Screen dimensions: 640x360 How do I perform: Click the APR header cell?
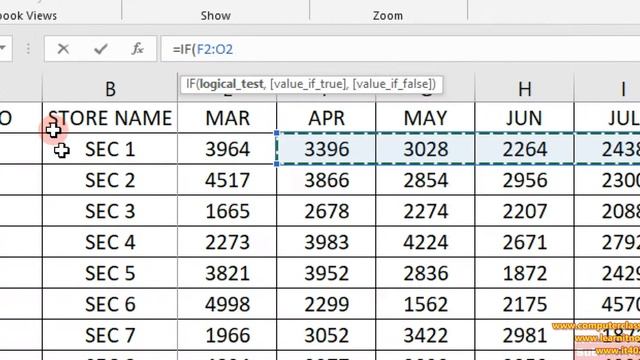pyautogui.click(x=327, y=118)
